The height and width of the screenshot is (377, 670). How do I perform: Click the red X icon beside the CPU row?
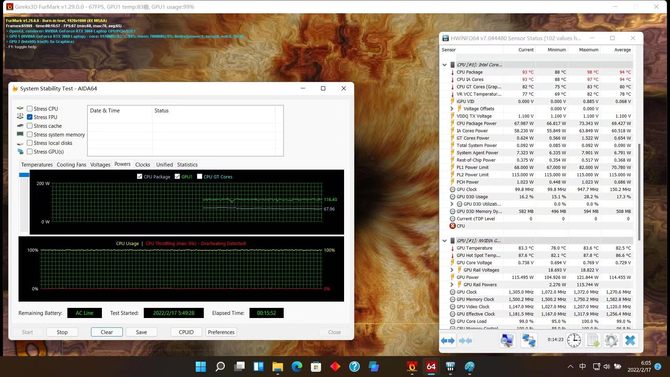click(453, 226)
